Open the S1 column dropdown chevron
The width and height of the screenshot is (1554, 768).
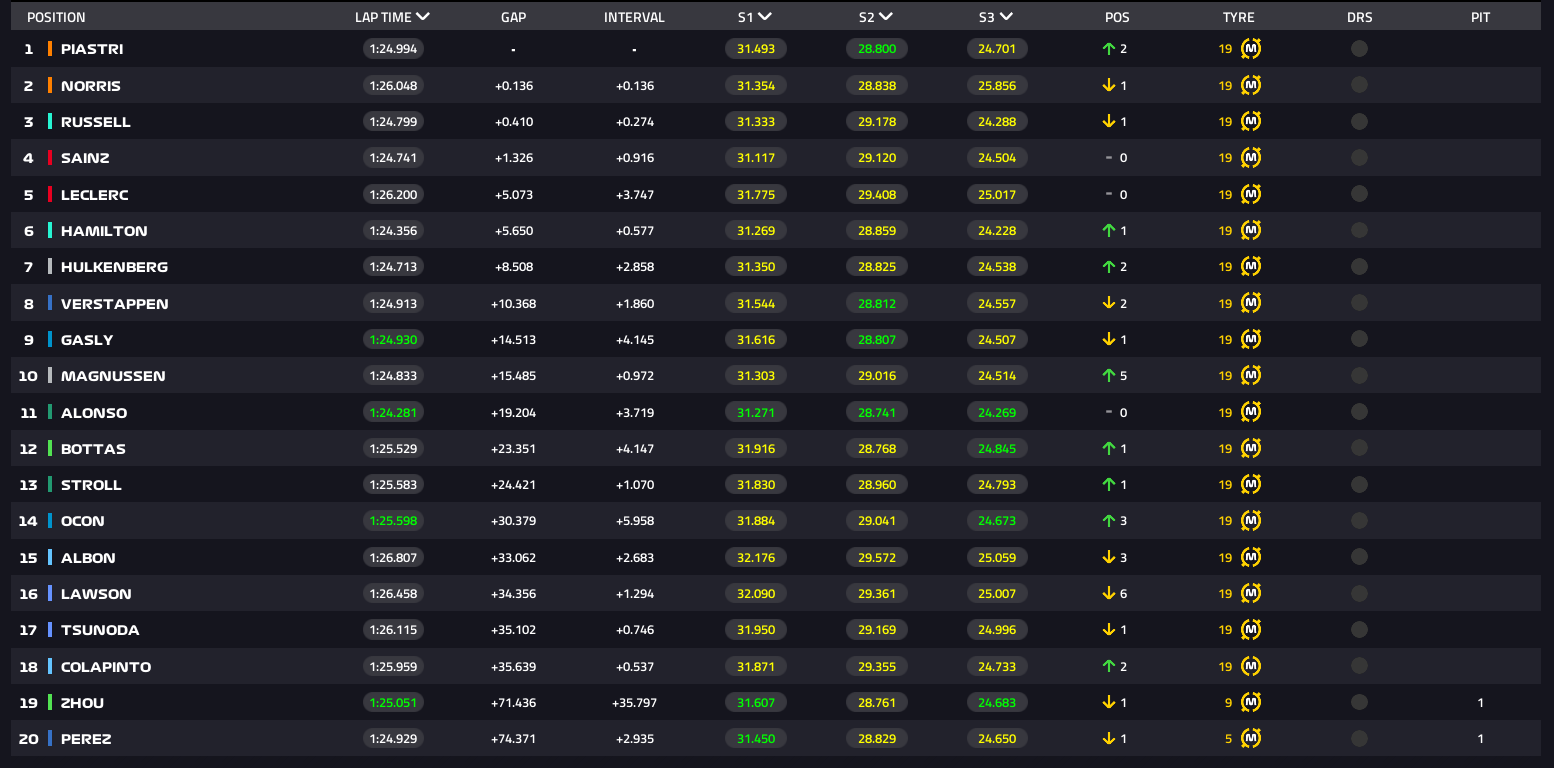[x=765, y=16]
